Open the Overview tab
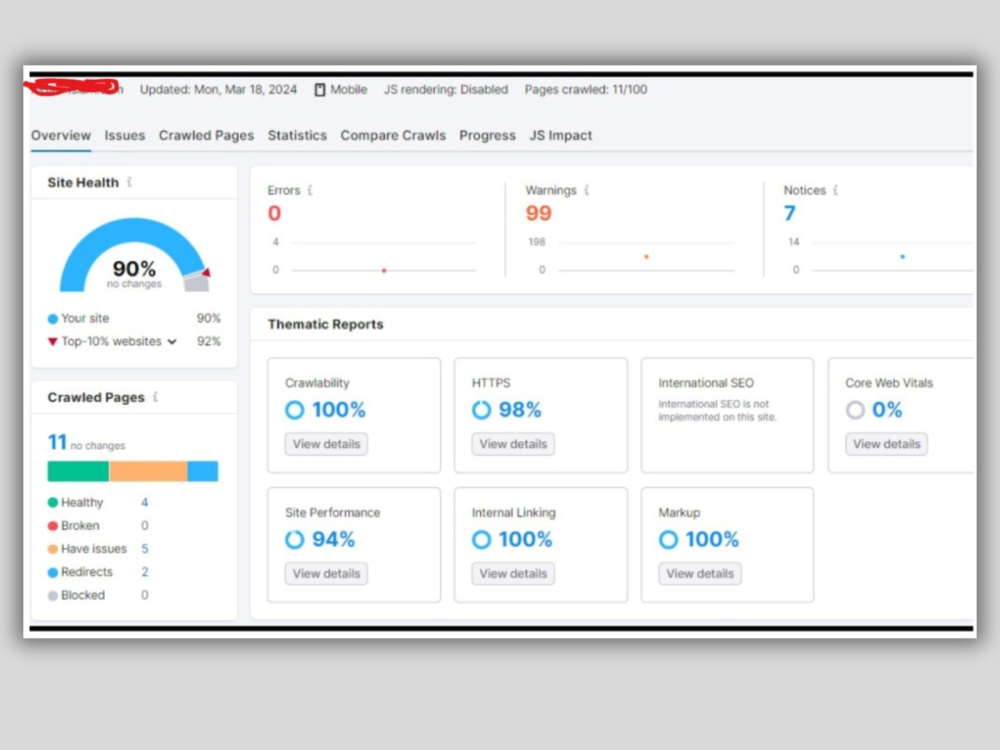 [x=61, y=135]
